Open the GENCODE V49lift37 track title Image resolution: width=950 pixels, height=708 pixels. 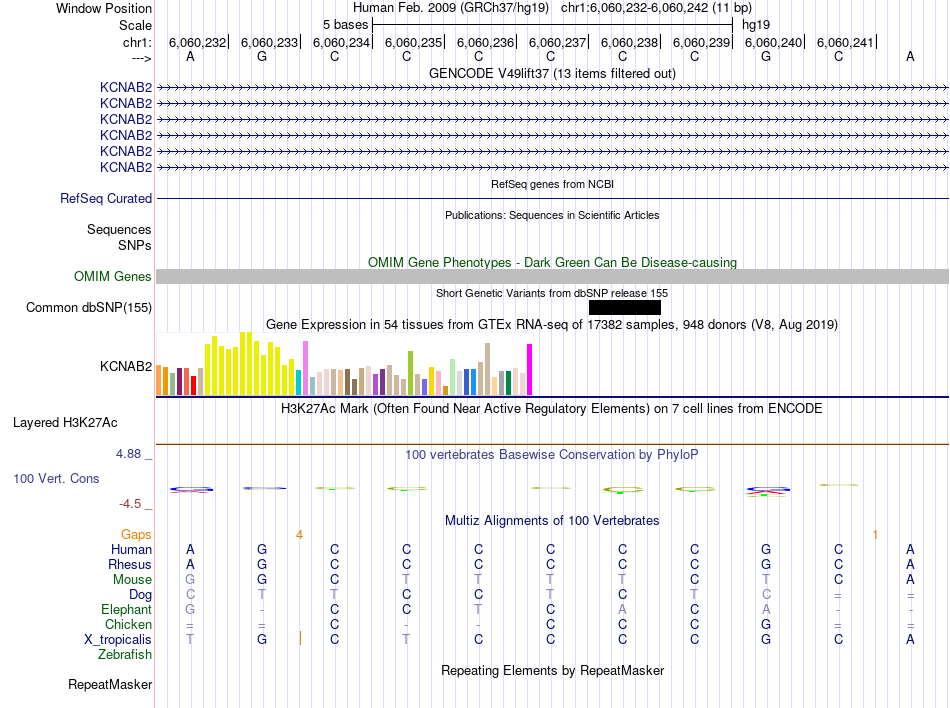click(552, 73)
